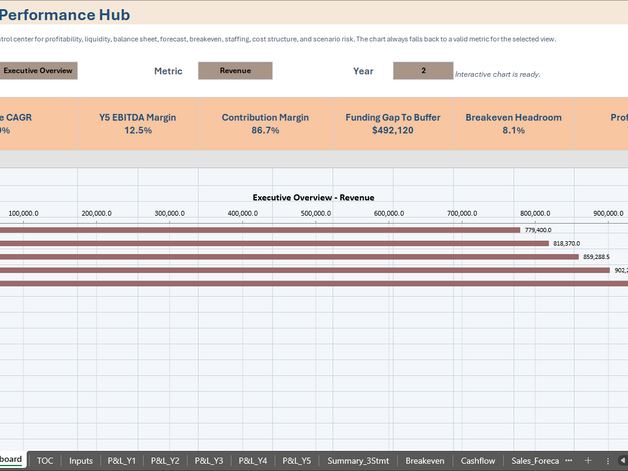Image resolution: width=628 pixels, height=471 pixels.
Task: Click the control center description text
Action: tap(278, 39)
